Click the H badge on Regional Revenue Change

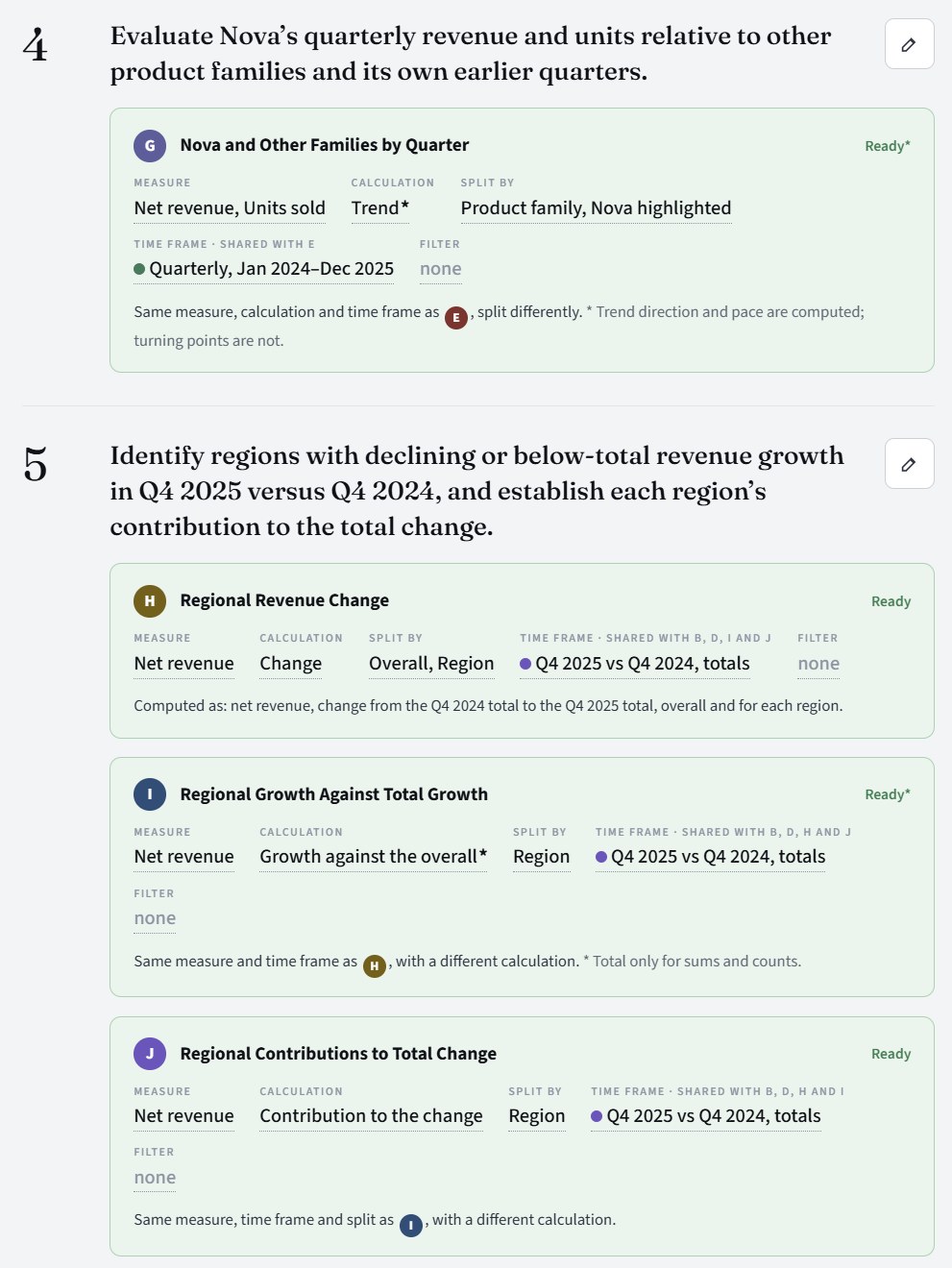(x=150, y=600)
